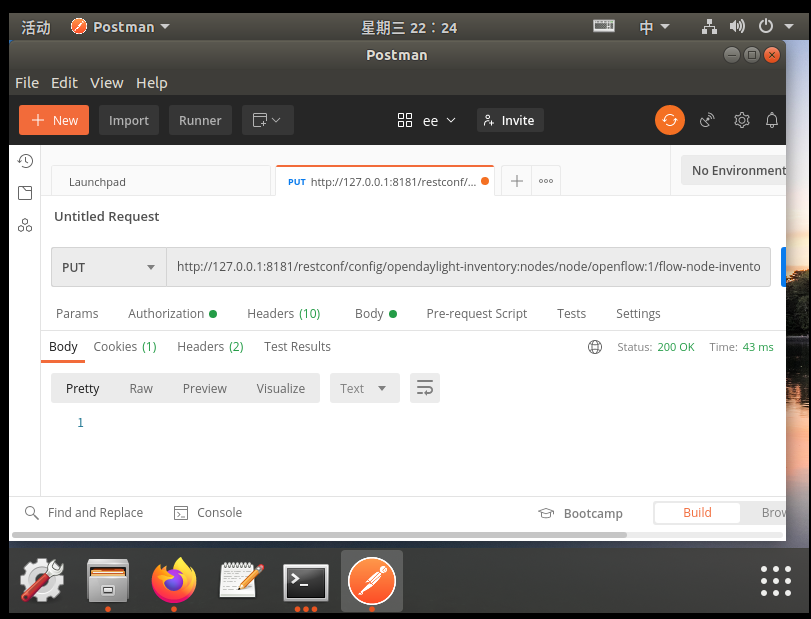Open the Authorization tab
Viewport: 811px width, 619px height.
pyautogui.click(x=172, y=313)
